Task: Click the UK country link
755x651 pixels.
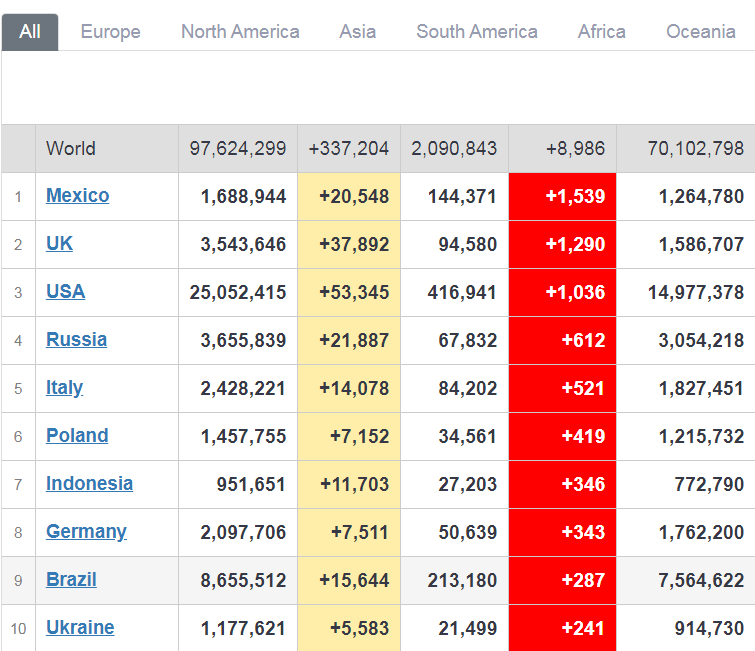Action: [59, 244]
